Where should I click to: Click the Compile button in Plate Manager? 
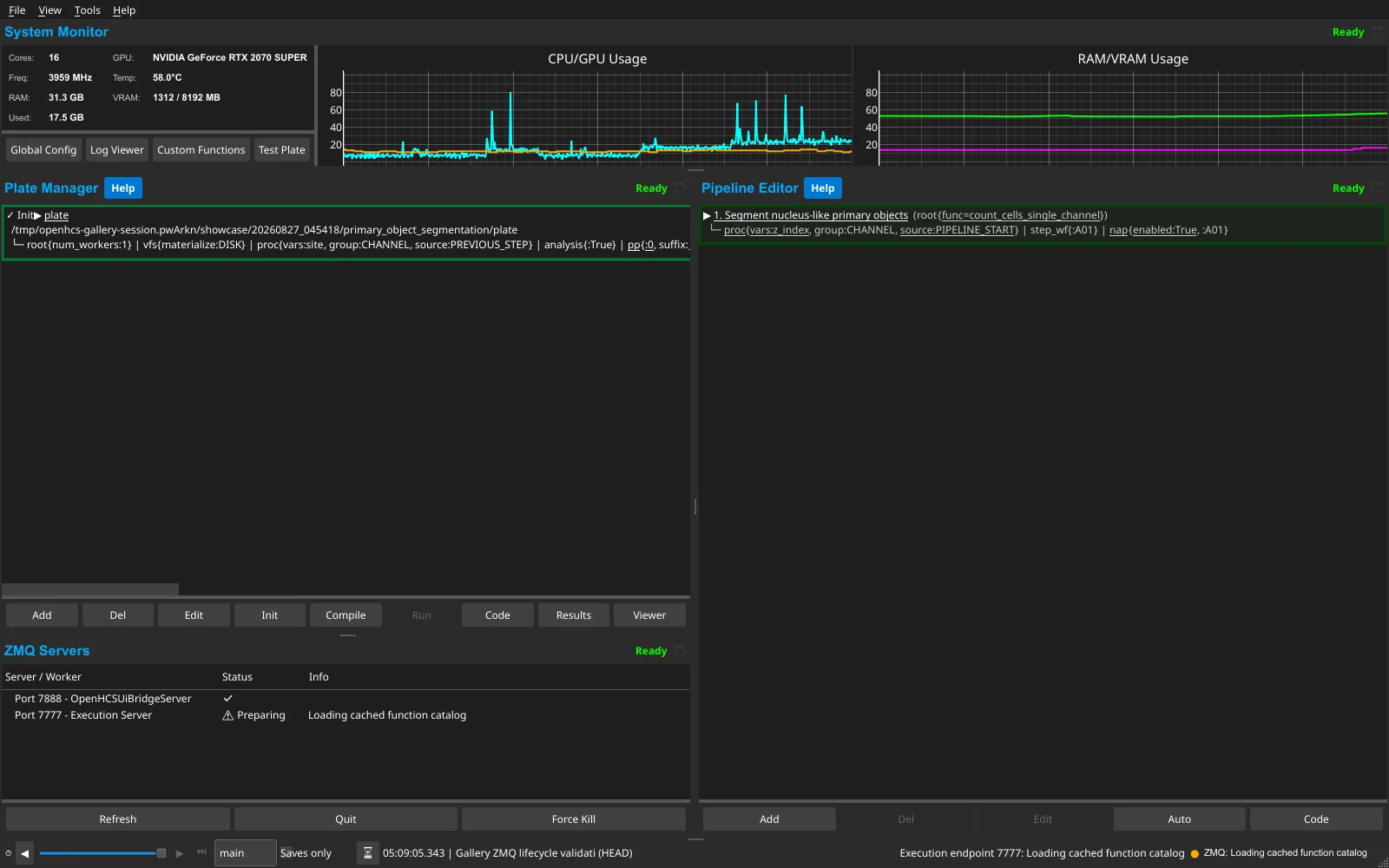coord(346,615)
